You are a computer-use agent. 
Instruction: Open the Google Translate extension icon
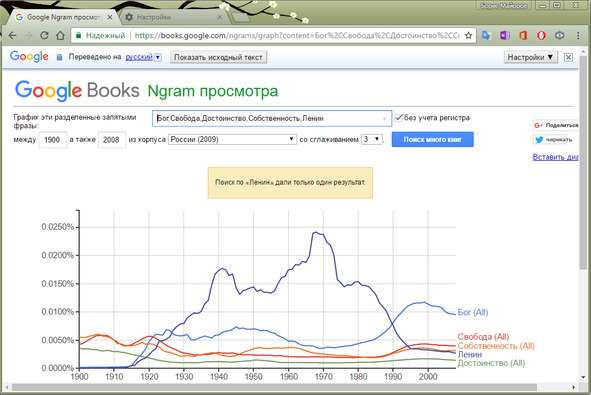(x=486, y=35)
